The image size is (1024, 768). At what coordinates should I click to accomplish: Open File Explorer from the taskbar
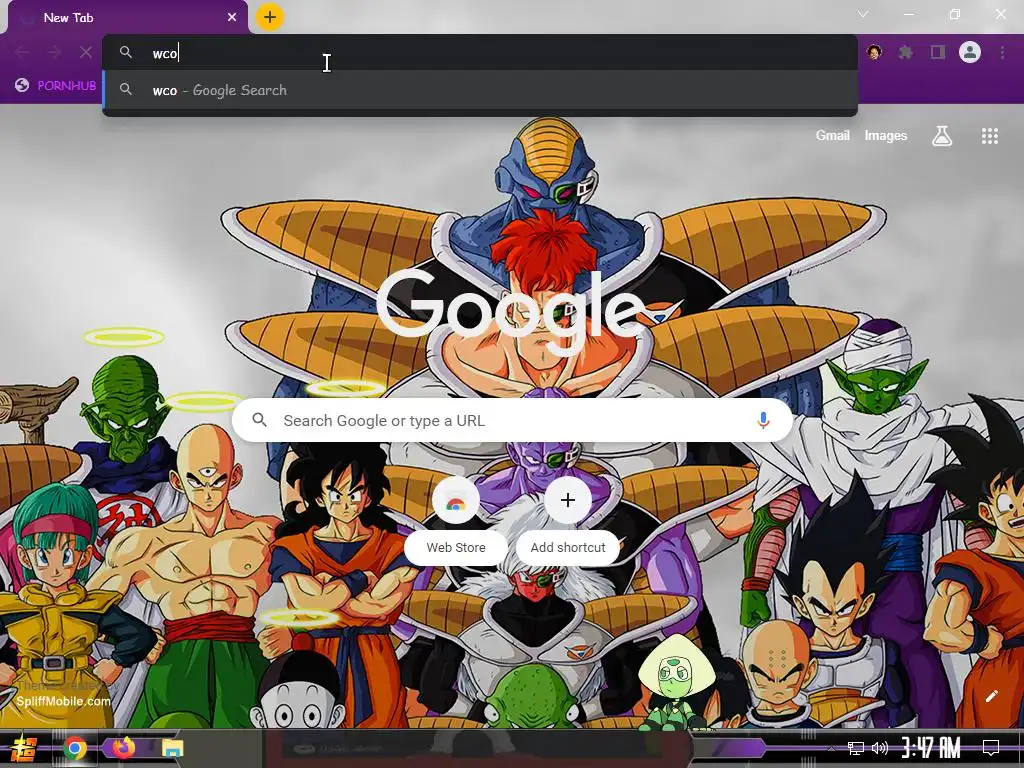click(172, 748)
